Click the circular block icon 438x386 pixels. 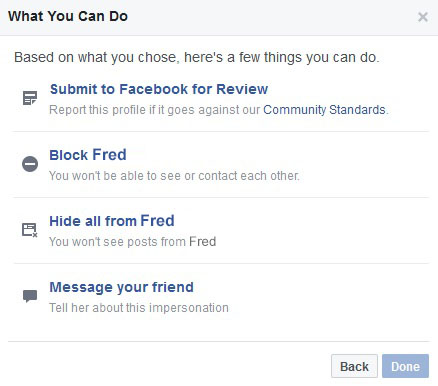tap(30, 164)
